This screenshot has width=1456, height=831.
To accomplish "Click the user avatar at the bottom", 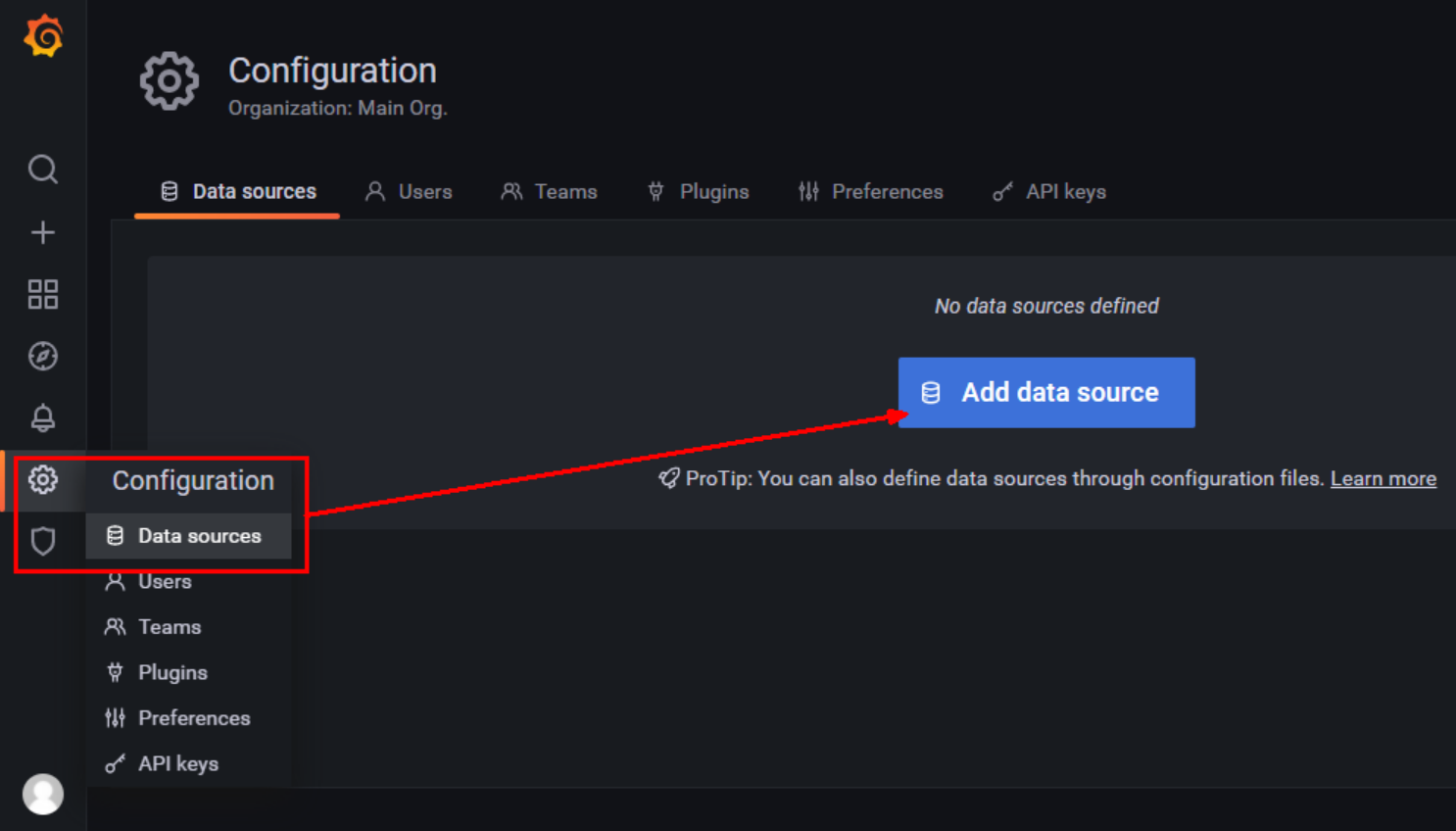I will click(42, 794).
